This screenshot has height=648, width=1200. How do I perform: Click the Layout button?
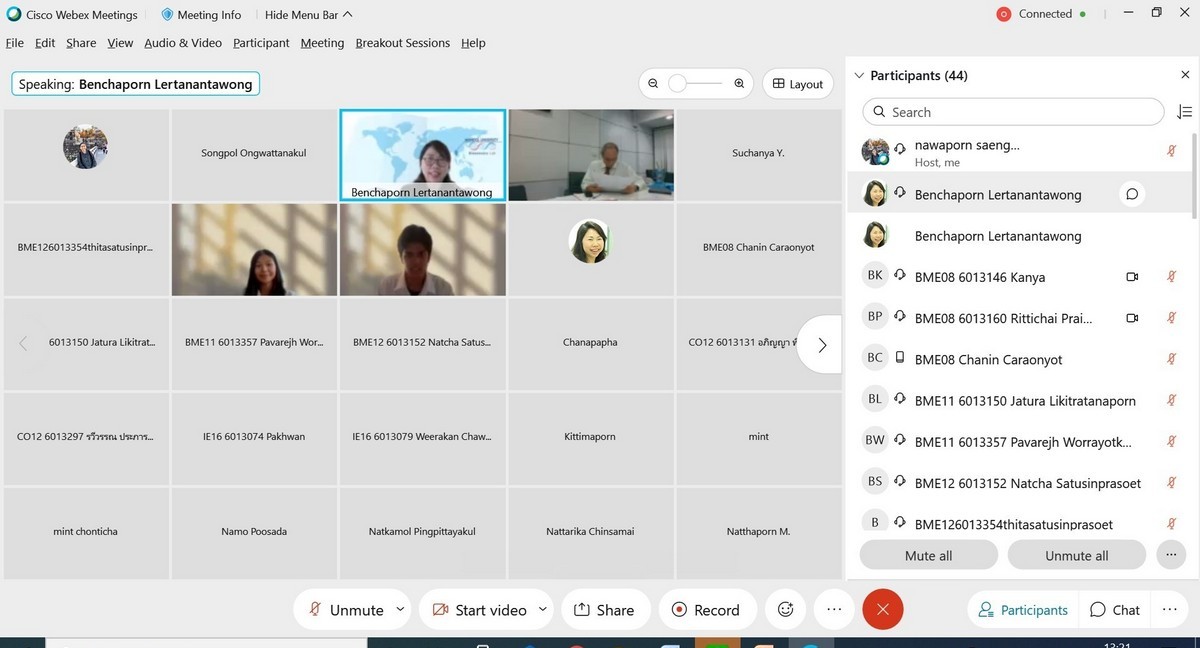(x=798, y=84)
